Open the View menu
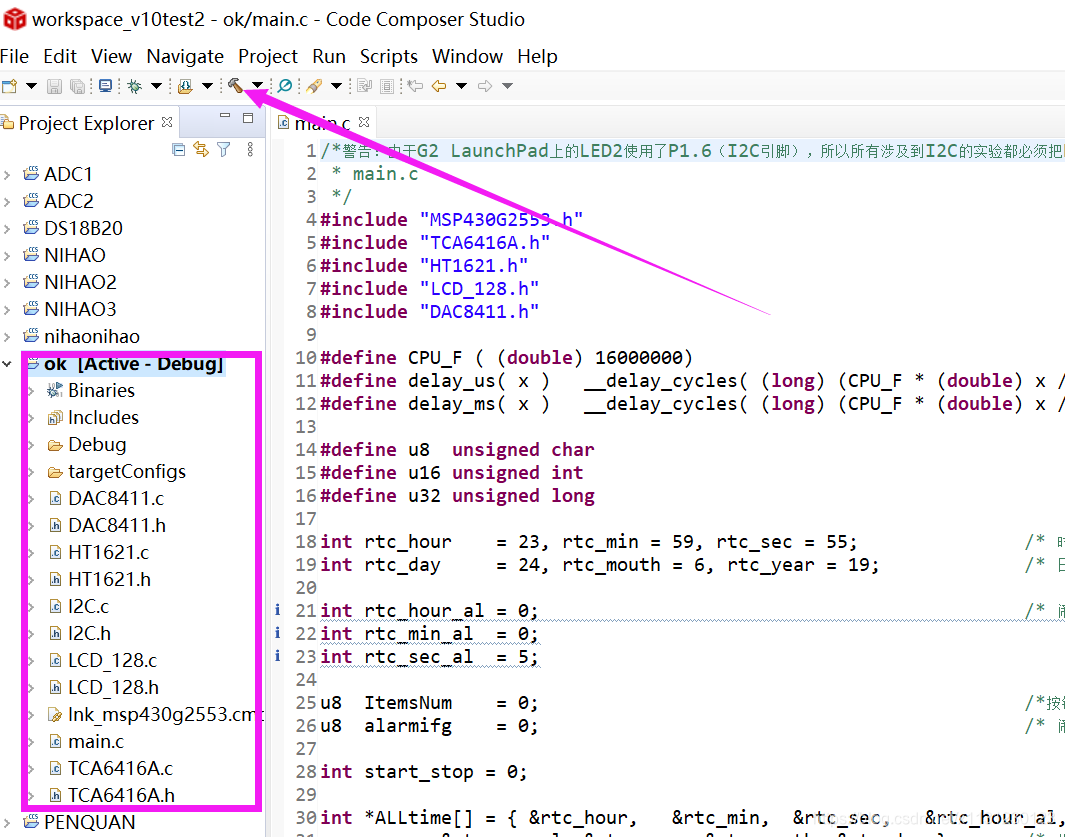Viewport: 1065px width, 837px height. click(111, 56)
